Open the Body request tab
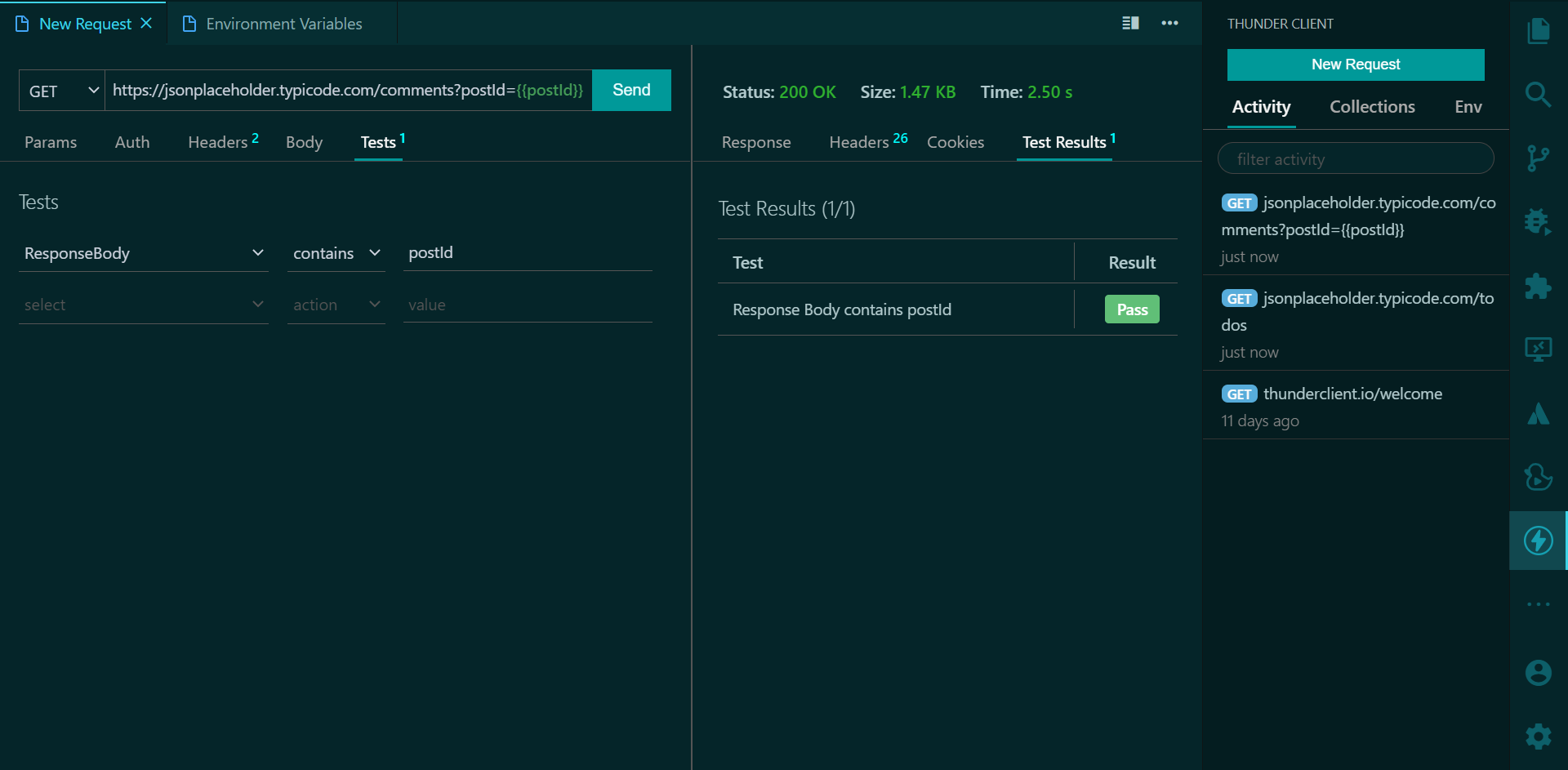1568x770 pixels. pos(304,142)
